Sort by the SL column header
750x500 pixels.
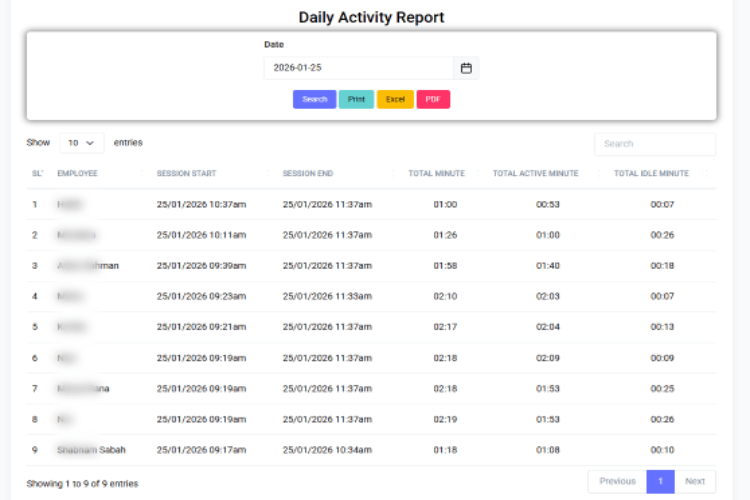(x=37, y=174)
